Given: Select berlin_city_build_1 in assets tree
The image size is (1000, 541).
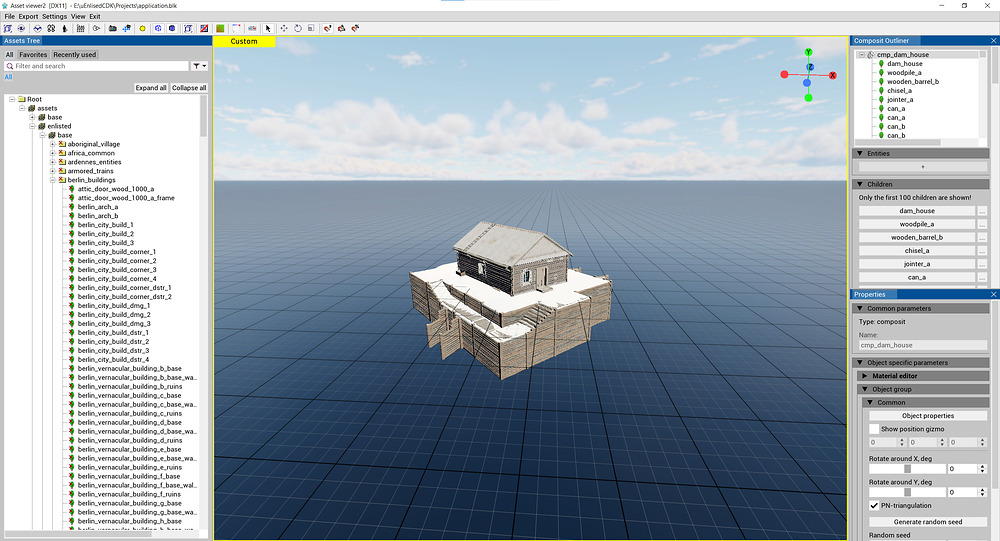Looking at the screenshot, I should click(x=105, y=225).
